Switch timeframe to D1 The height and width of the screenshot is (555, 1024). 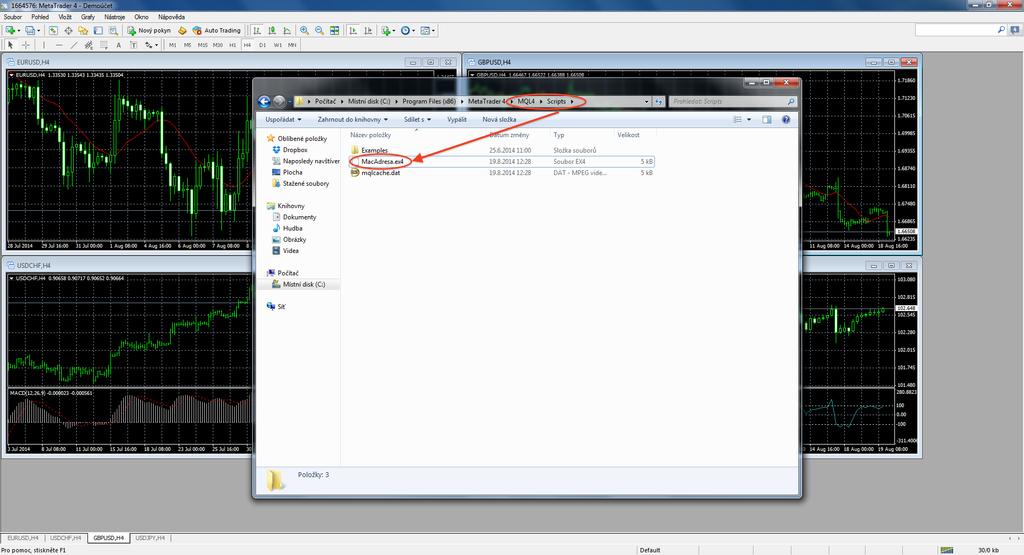(263, 45)
